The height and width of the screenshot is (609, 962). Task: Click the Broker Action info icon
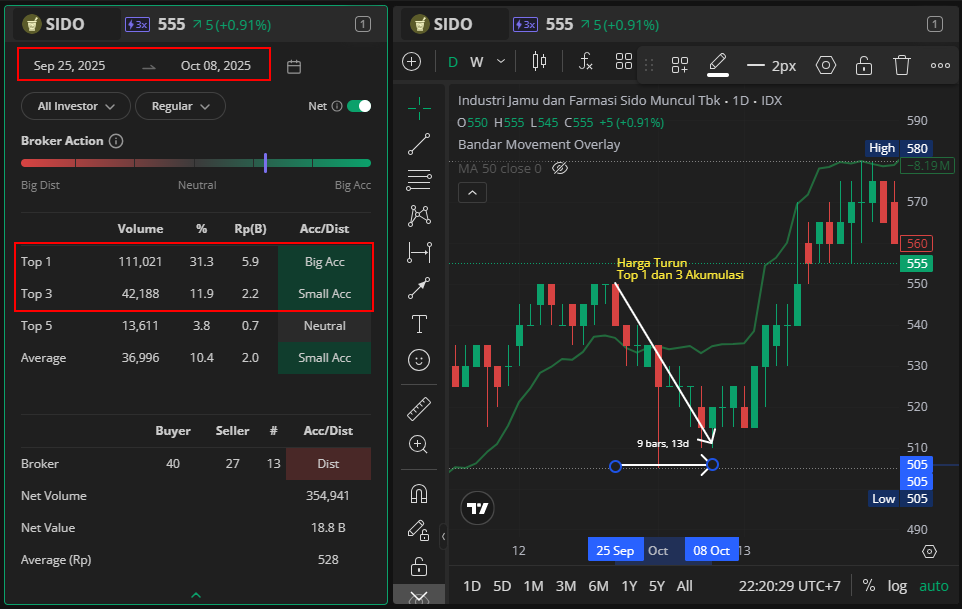[x=116, y=141]
